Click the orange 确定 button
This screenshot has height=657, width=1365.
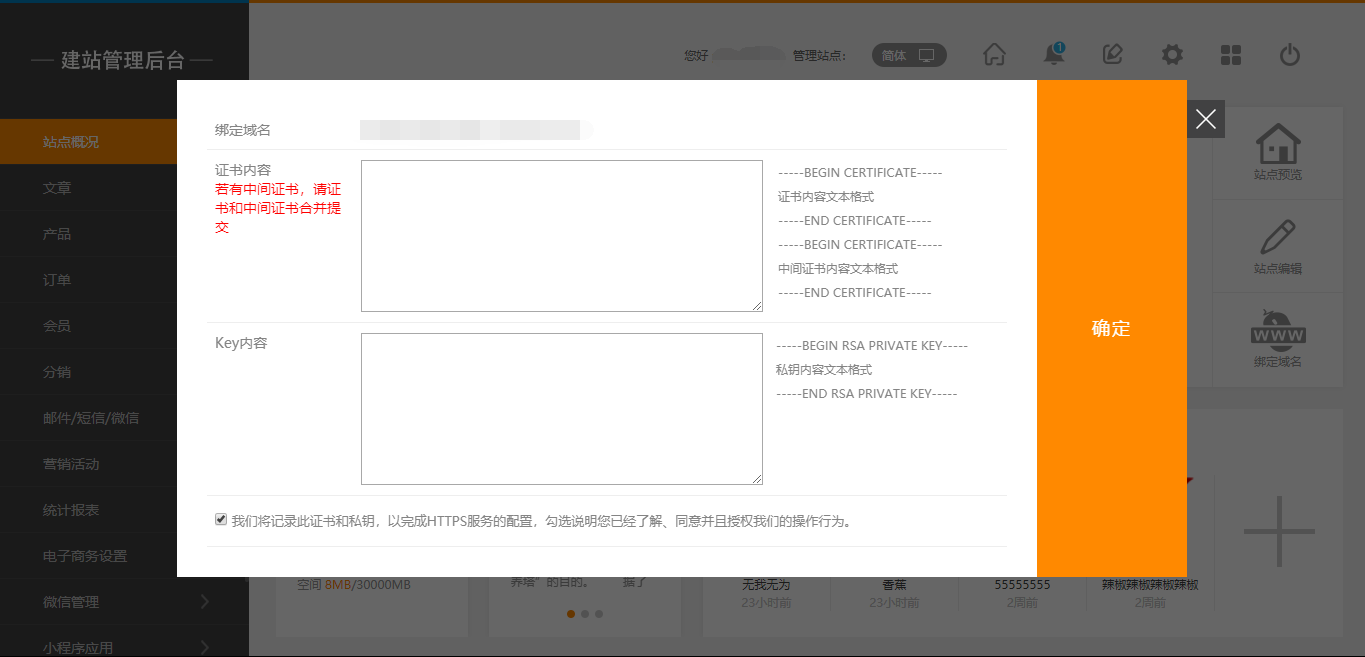point(1111,328)
